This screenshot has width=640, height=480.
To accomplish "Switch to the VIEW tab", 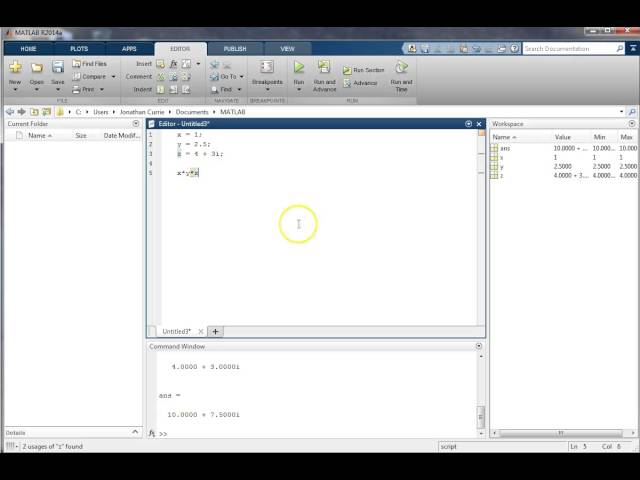I will [287, 49].
